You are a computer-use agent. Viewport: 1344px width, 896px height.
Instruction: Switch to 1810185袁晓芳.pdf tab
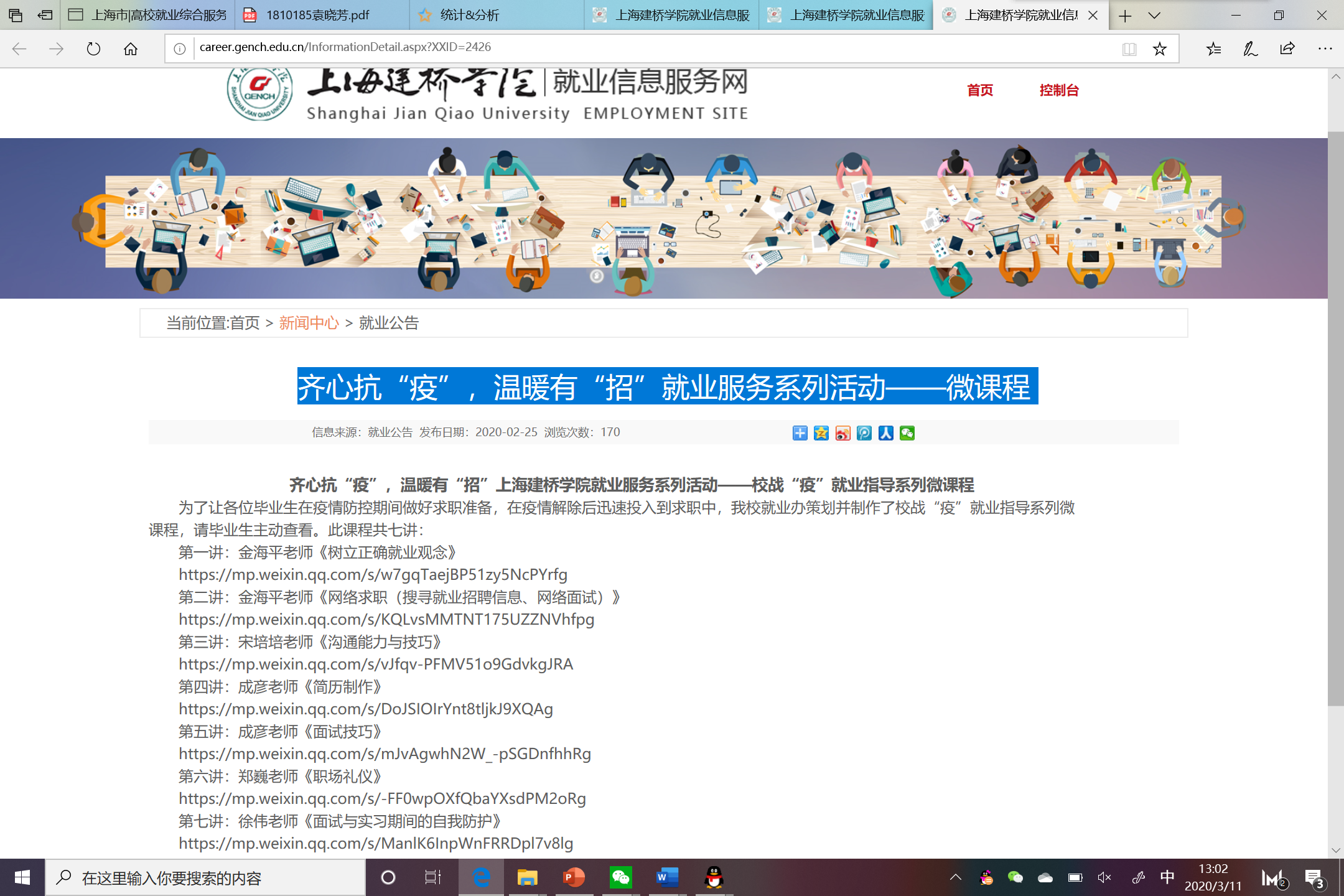tap(317, 15)
